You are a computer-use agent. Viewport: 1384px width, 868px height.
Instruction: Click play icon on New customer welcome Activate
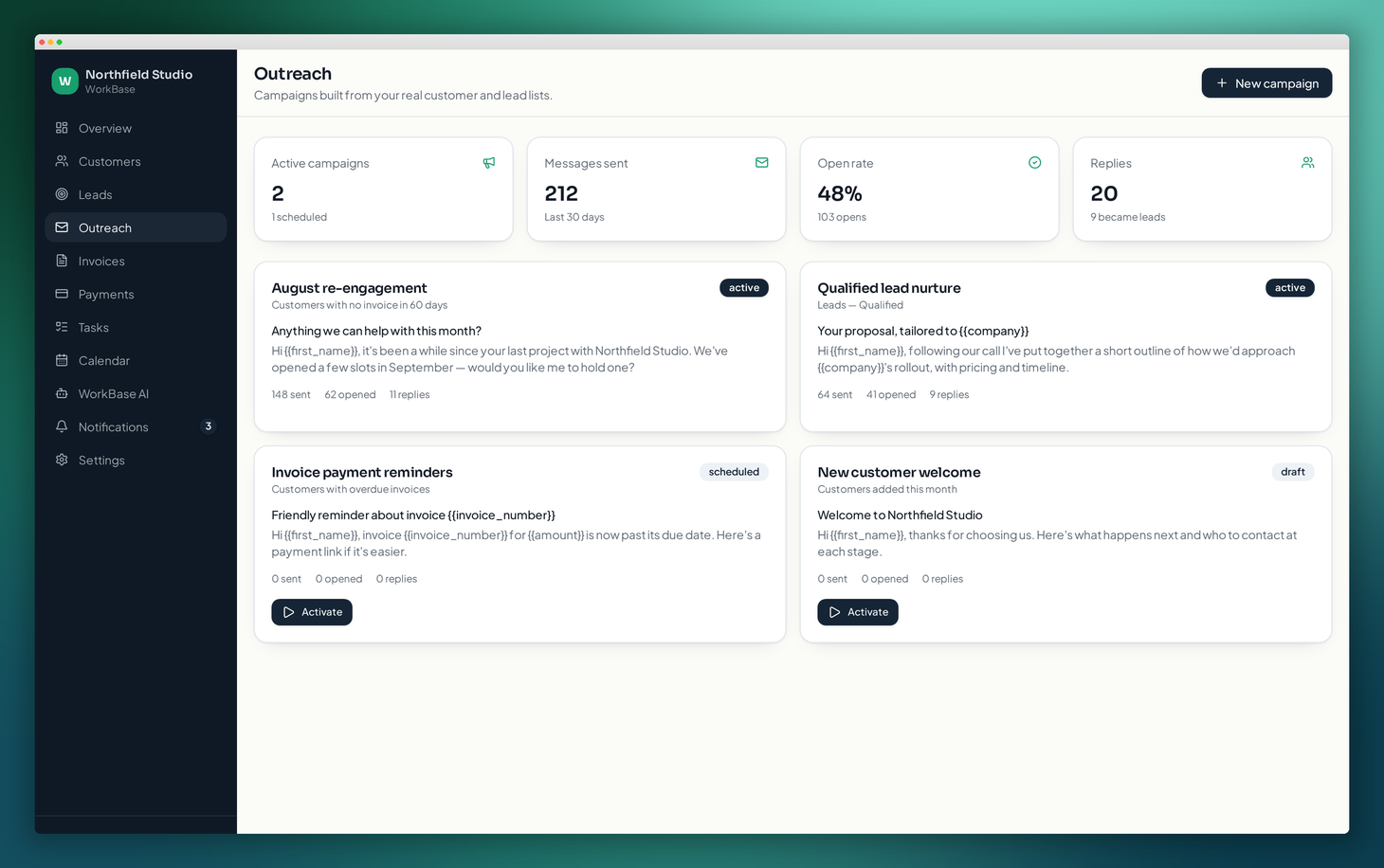pyautogui.click(x=835, y=612)
